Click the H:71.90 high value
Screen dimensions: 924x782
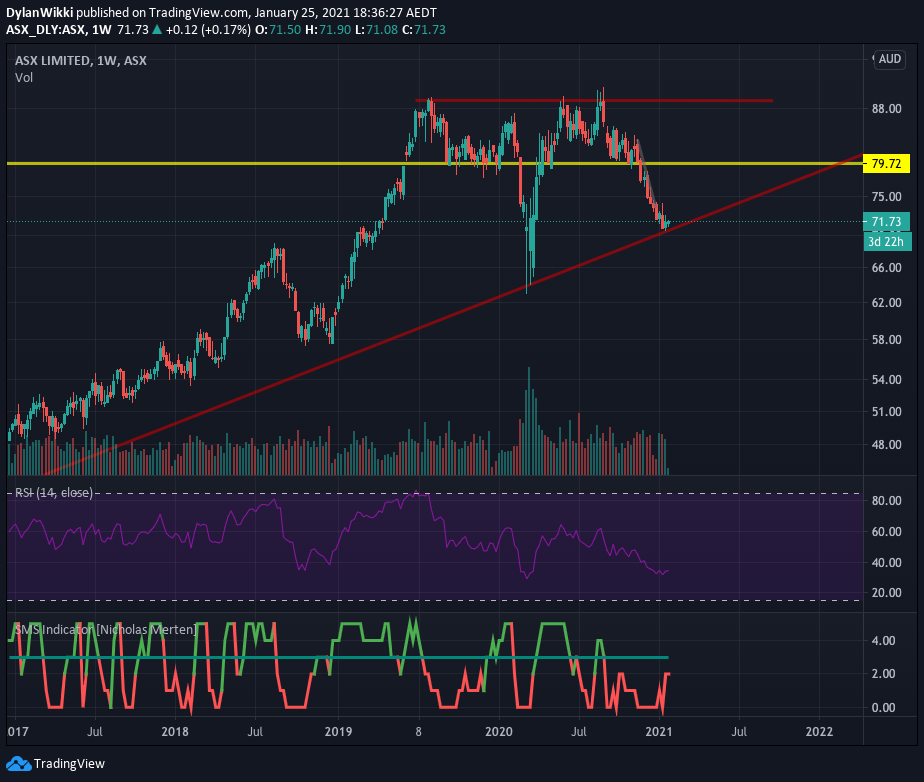(328, 29)
